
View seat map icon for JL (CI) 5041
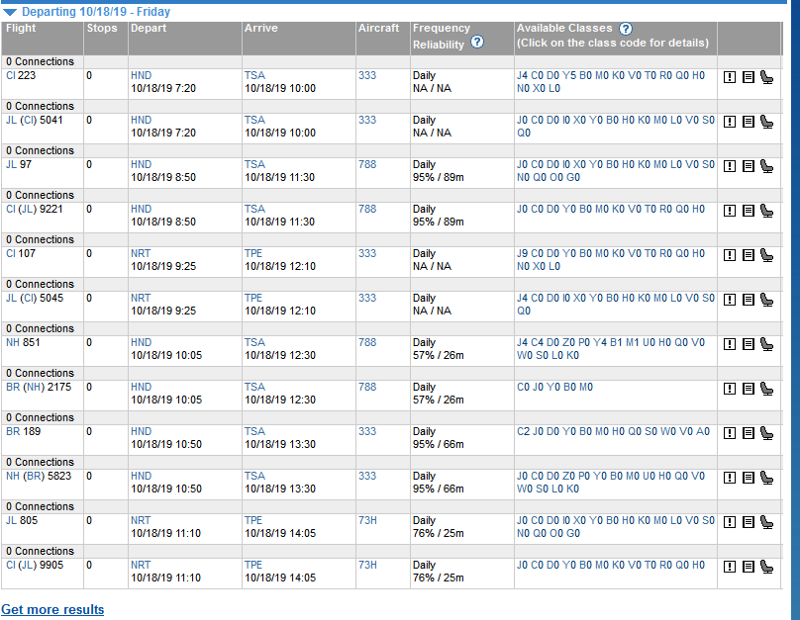[766, 122]
